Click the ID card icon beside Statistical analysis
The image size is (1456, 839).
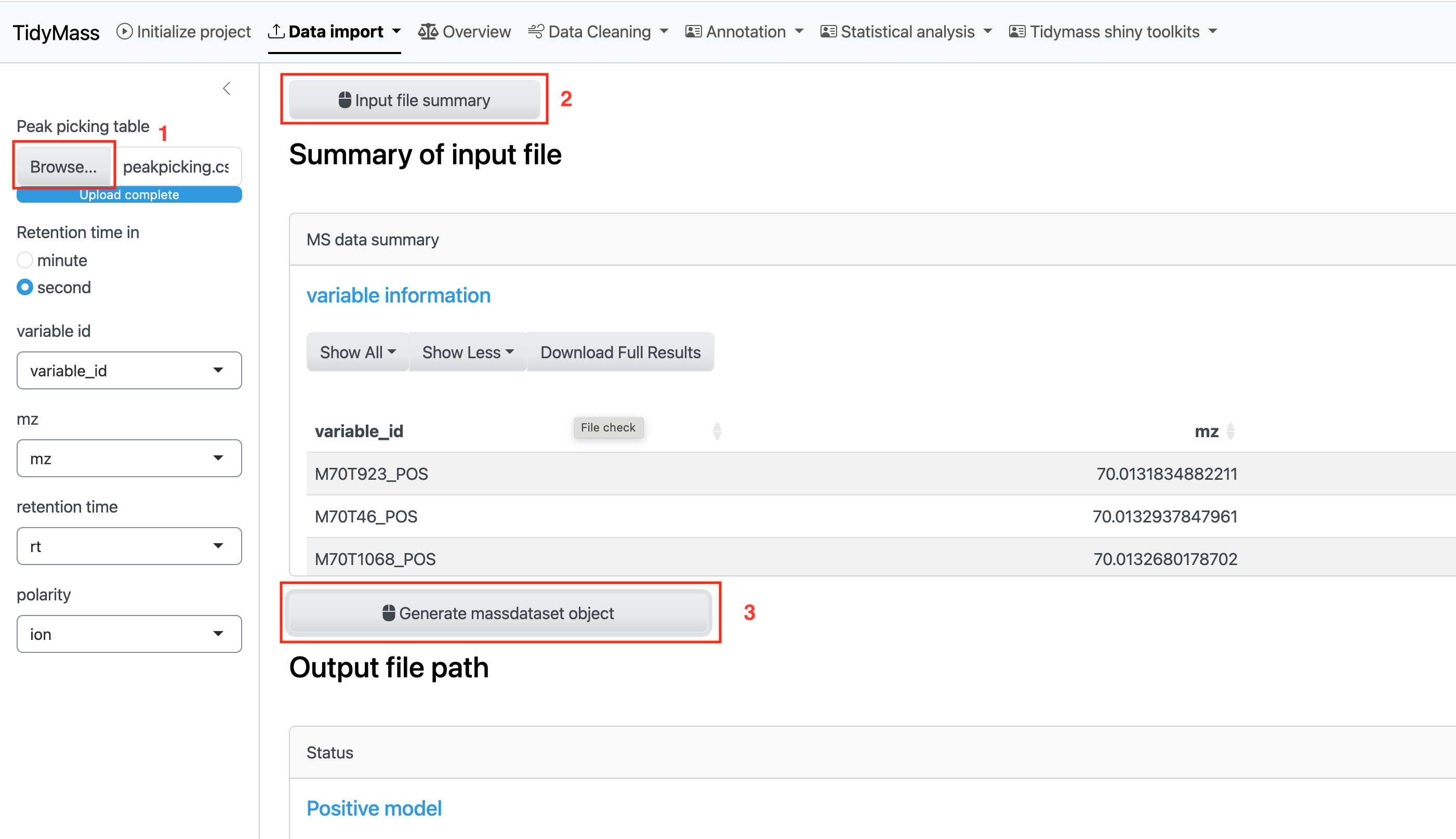coord(828,31)
